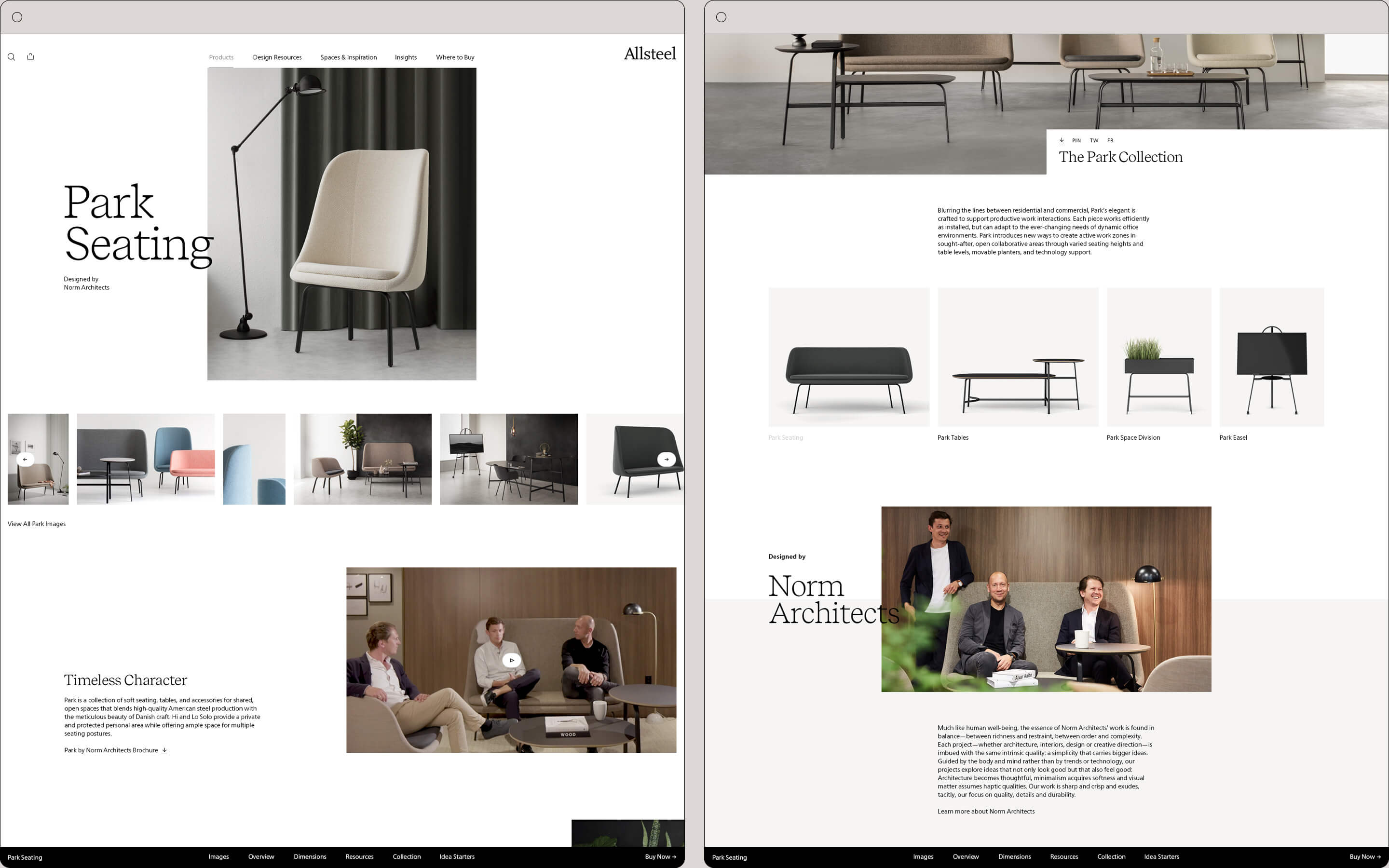
Task: Select the Insights navigation tab
Action: (x=406, y=57)
